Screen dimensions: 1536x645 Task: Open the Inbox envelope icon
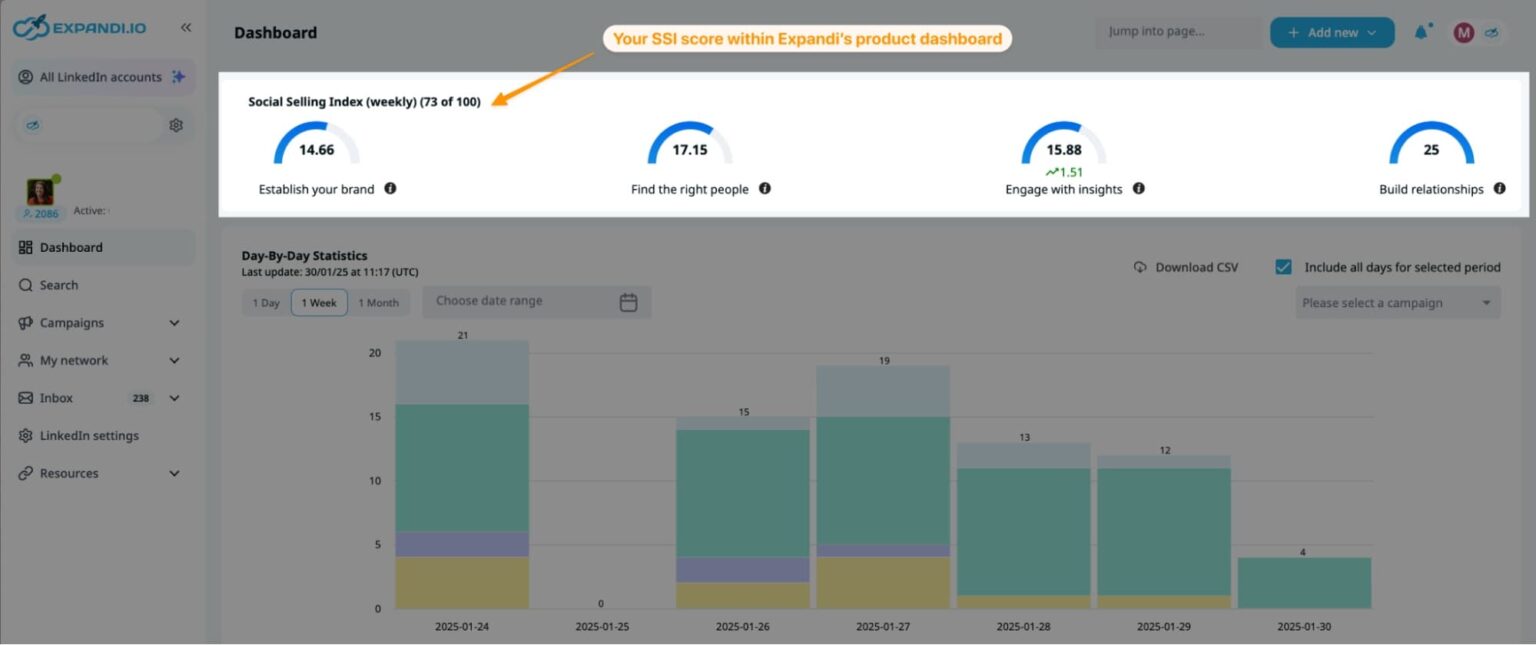(x=24, y=397)
